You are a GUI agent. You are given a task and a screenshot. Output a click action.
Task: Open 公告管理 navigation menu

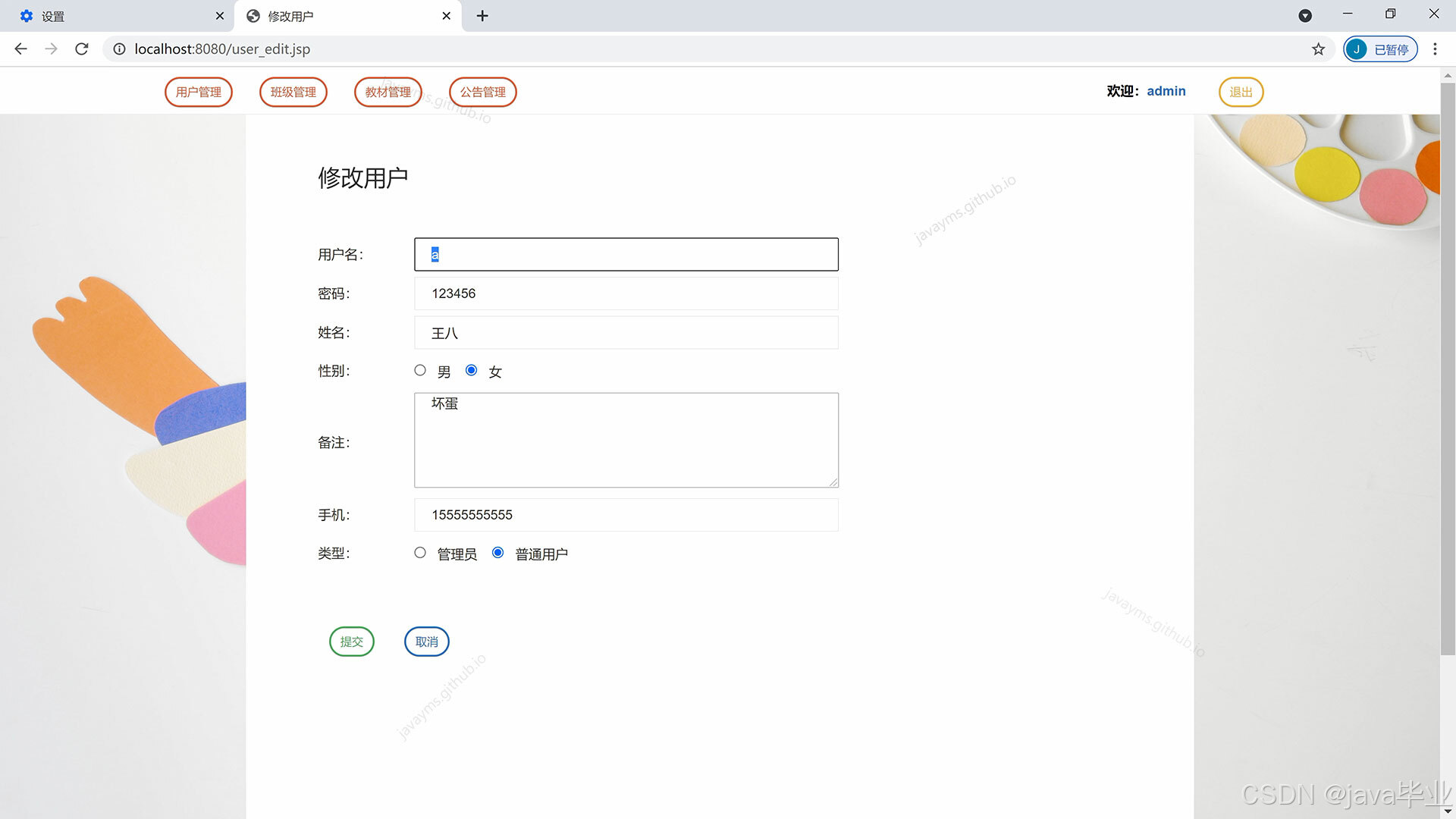click(x=483, y=92)
